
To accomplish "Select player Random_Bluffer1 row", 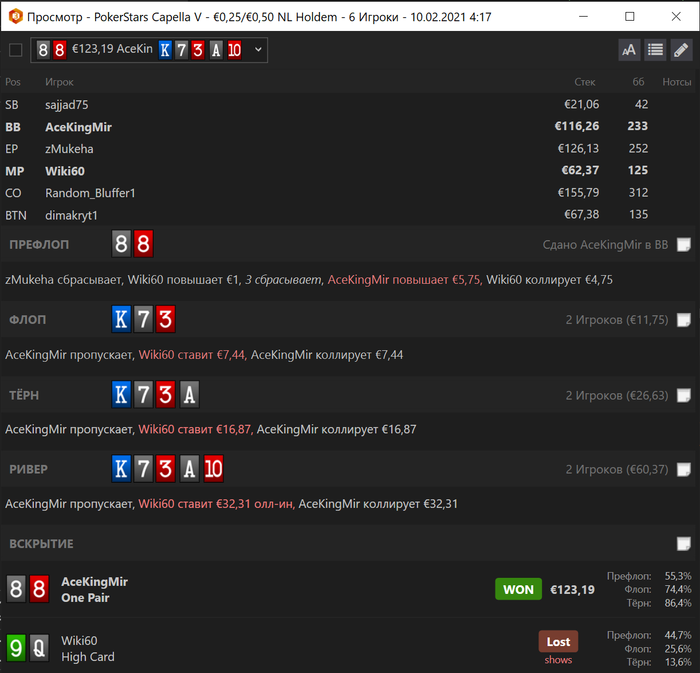I will [350, 193].
